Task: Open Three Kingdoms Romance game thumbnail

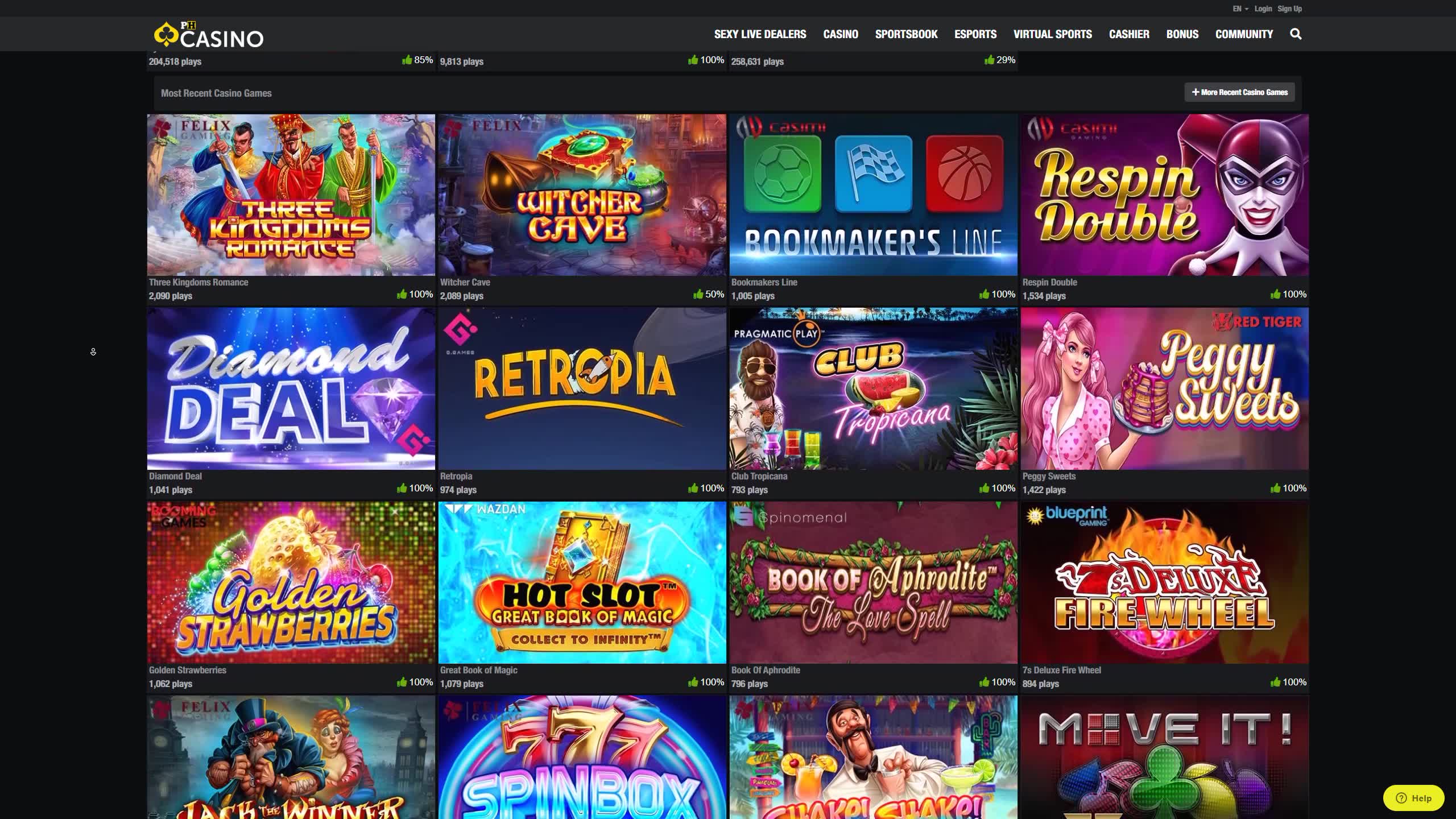Action: 291,195
